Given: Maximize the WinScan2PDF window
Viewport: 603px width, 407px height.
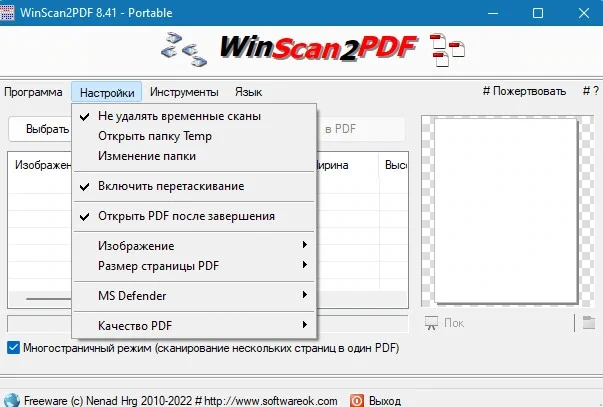Looking at the screenshot, I should (538, 13).
